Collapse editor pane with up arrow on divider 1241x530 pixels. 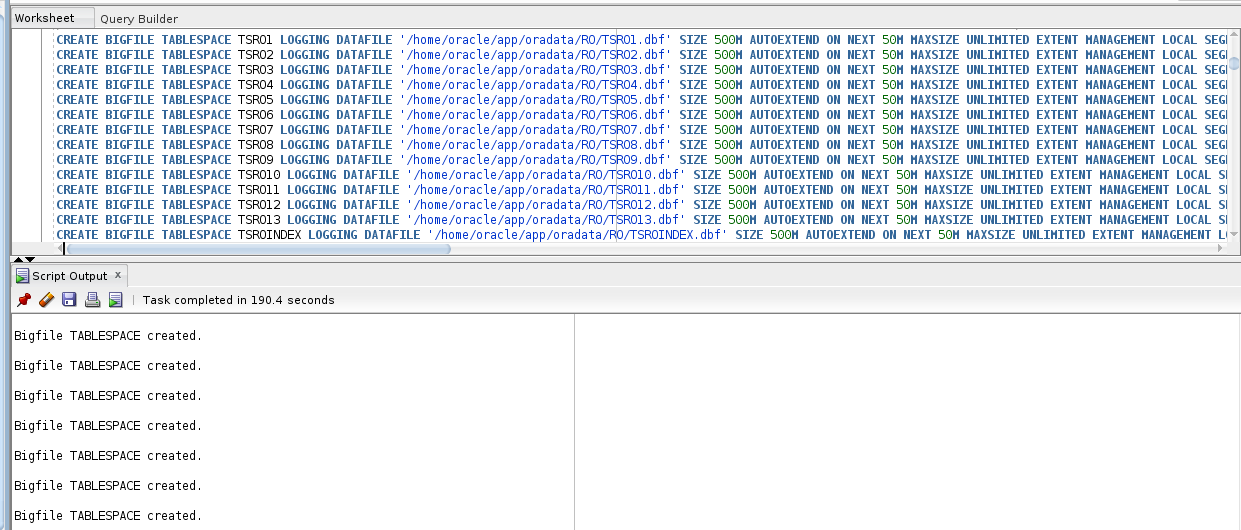coord(18,260)
